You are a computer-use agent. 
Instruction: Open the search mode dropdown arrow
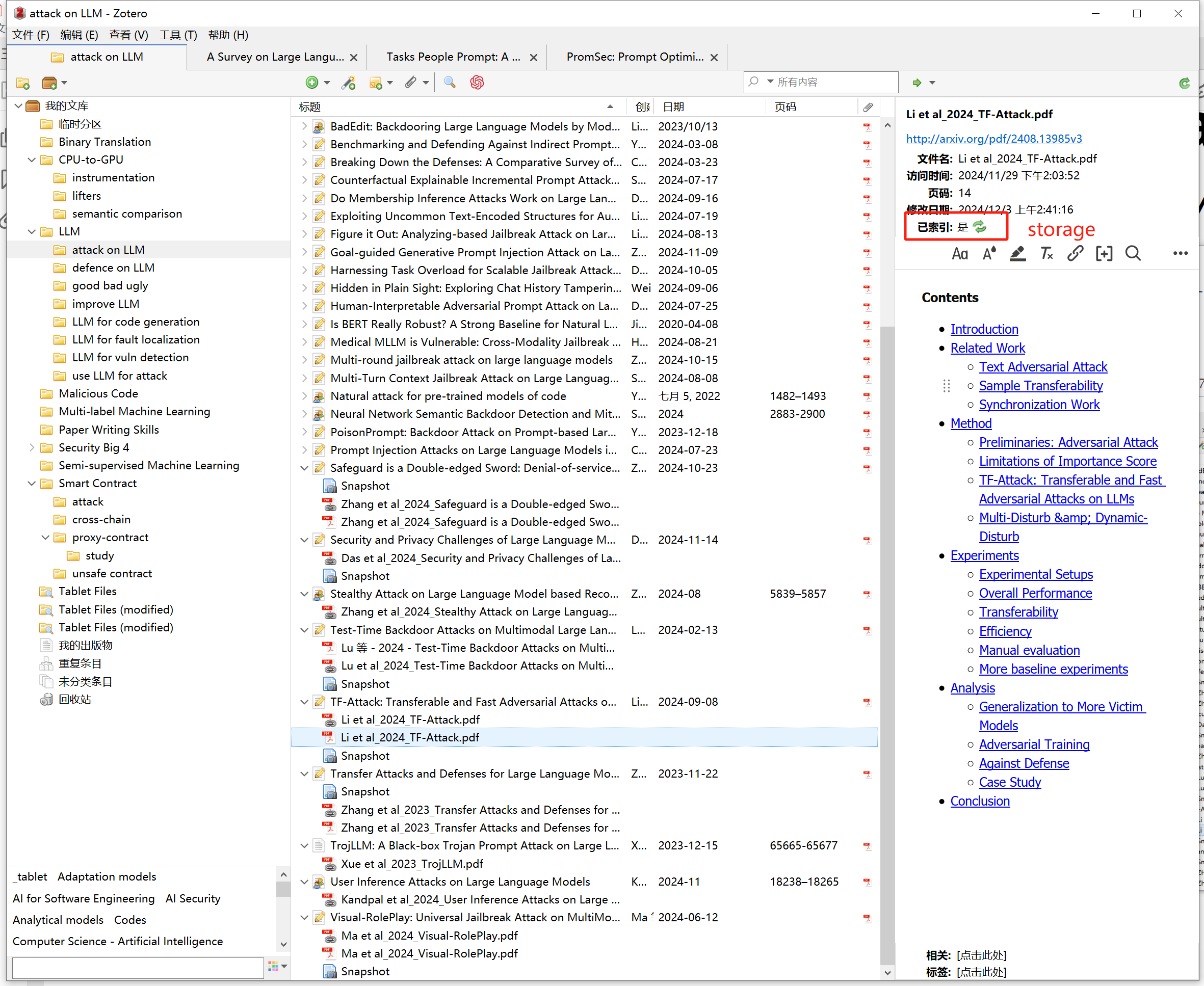pyautogui.click(x=770, y=82)
